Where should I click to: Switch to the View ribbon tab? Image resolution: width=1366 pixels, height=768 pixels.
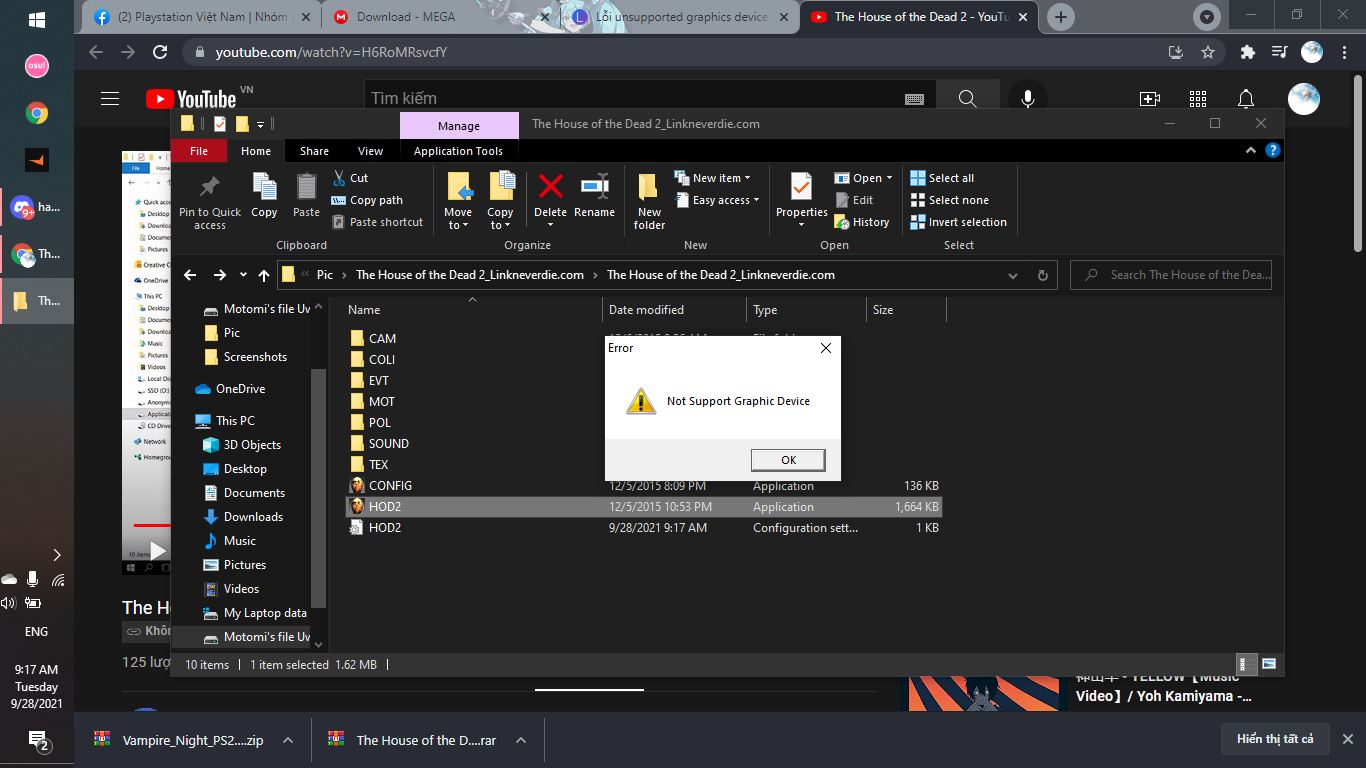[369, 150]
